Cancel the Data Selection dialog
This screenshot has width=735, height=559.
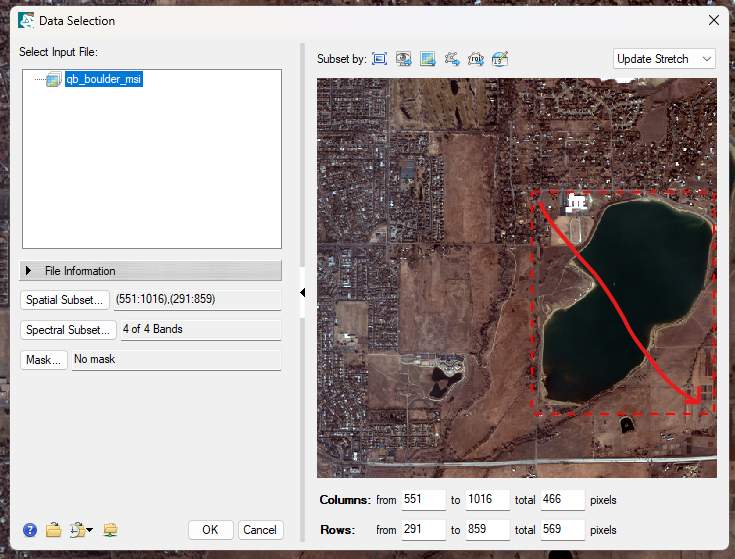[x=260, y=530]
